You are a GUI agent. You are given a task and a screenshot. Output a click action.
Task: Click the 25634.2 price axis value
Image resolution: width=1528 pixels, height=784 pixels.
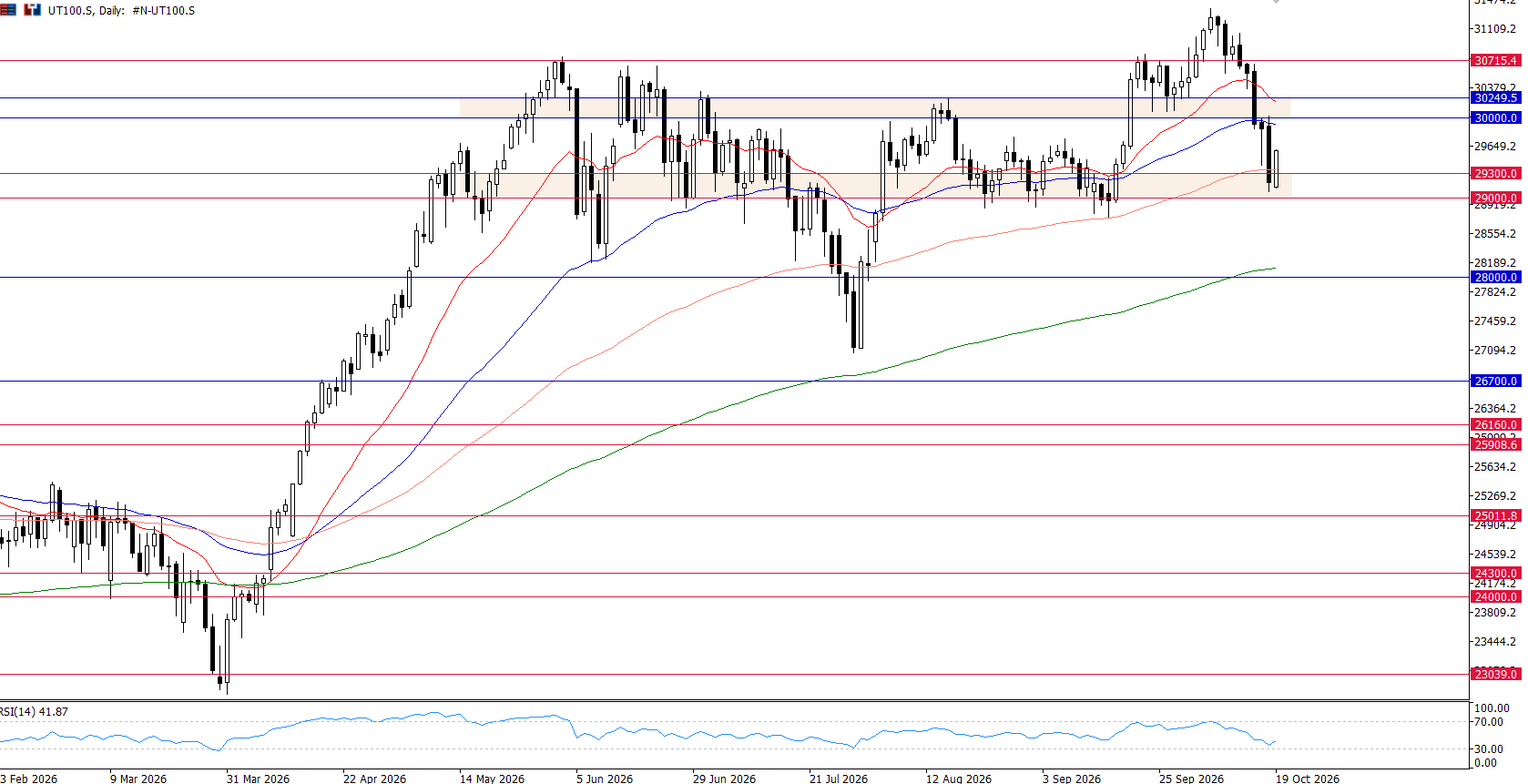[x=1495, y=467]
